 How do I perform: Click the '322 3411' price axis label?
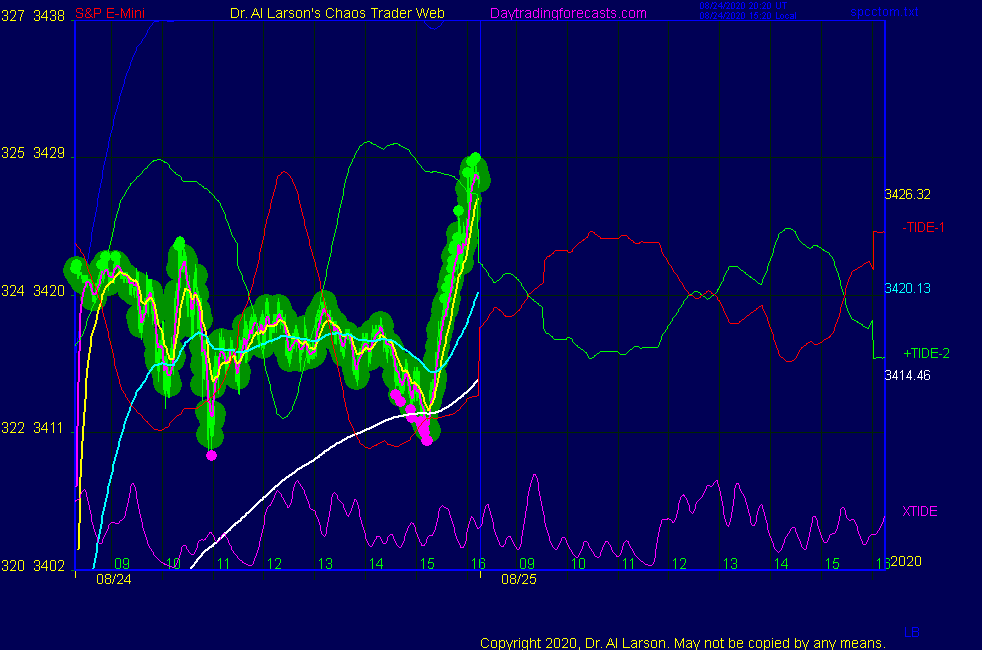coord(33,428)
